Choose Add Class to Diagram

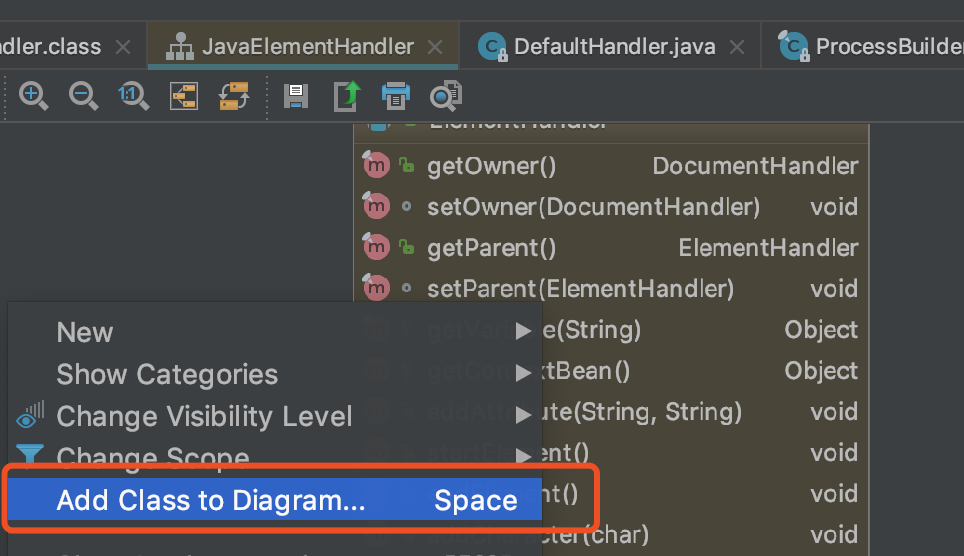click(x=211, y=501)
